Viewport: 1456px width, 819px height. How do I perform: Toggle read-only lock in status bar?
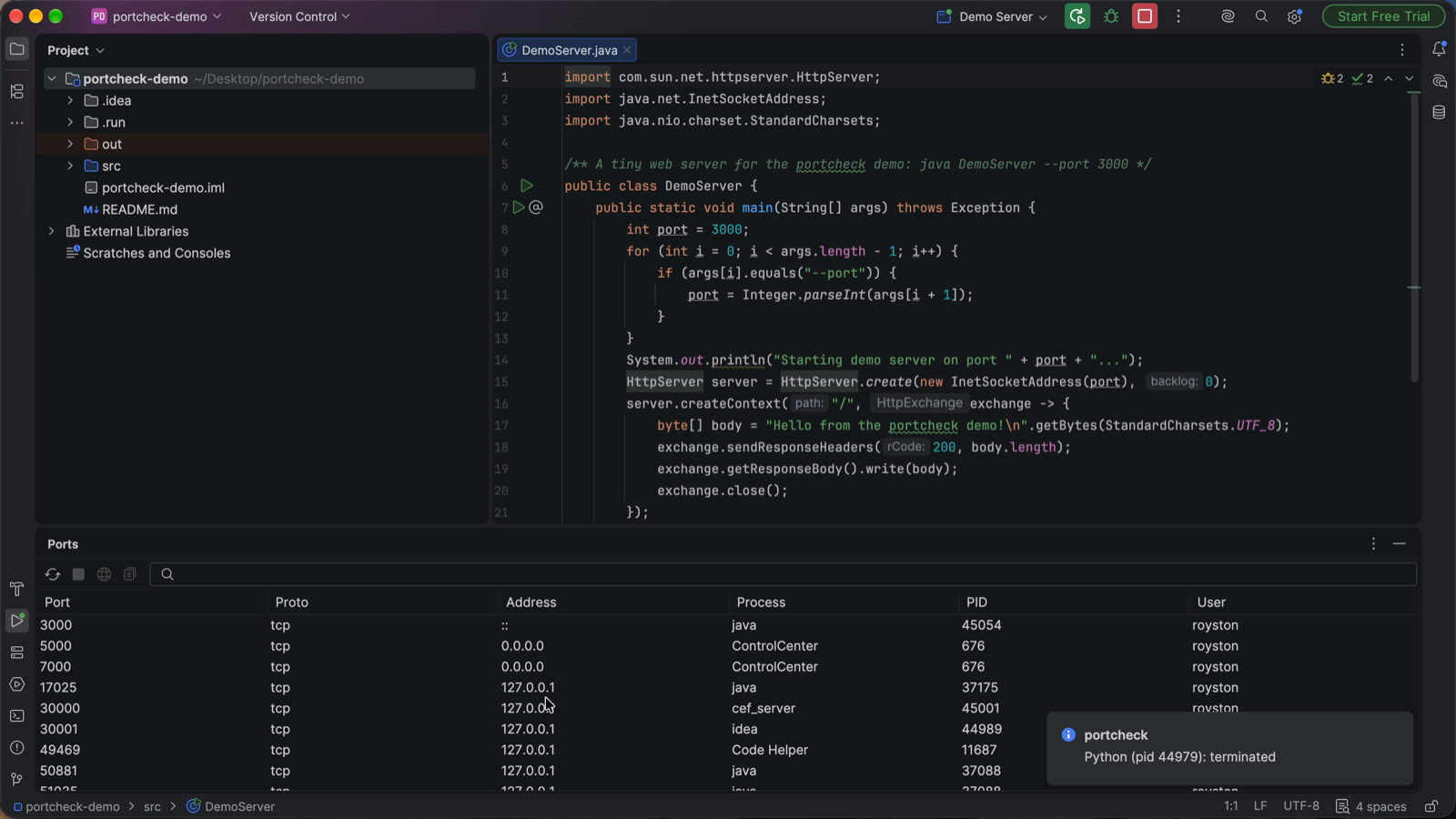coord(1431,806)
